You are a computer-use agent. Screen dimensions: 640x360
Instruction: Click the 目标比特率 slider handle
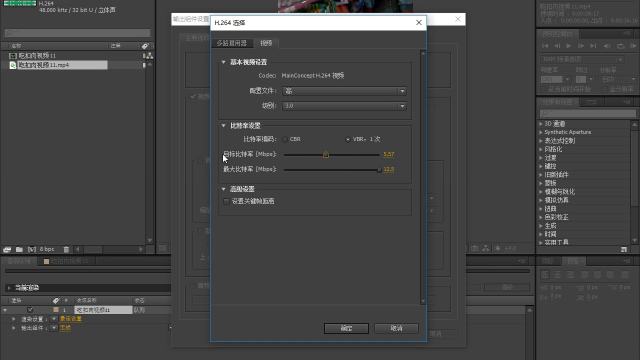326,155
